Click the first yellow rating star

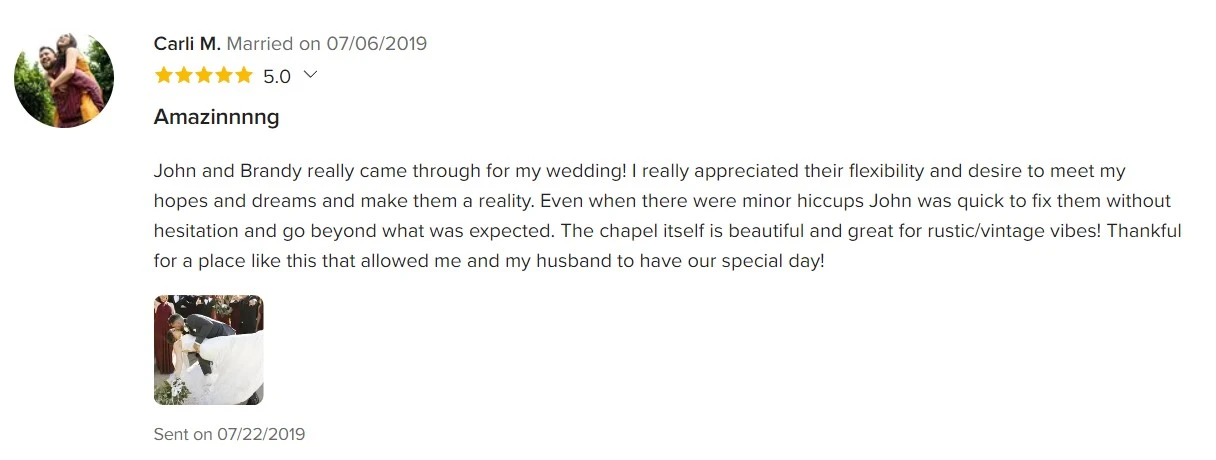[x=164, y=75]
